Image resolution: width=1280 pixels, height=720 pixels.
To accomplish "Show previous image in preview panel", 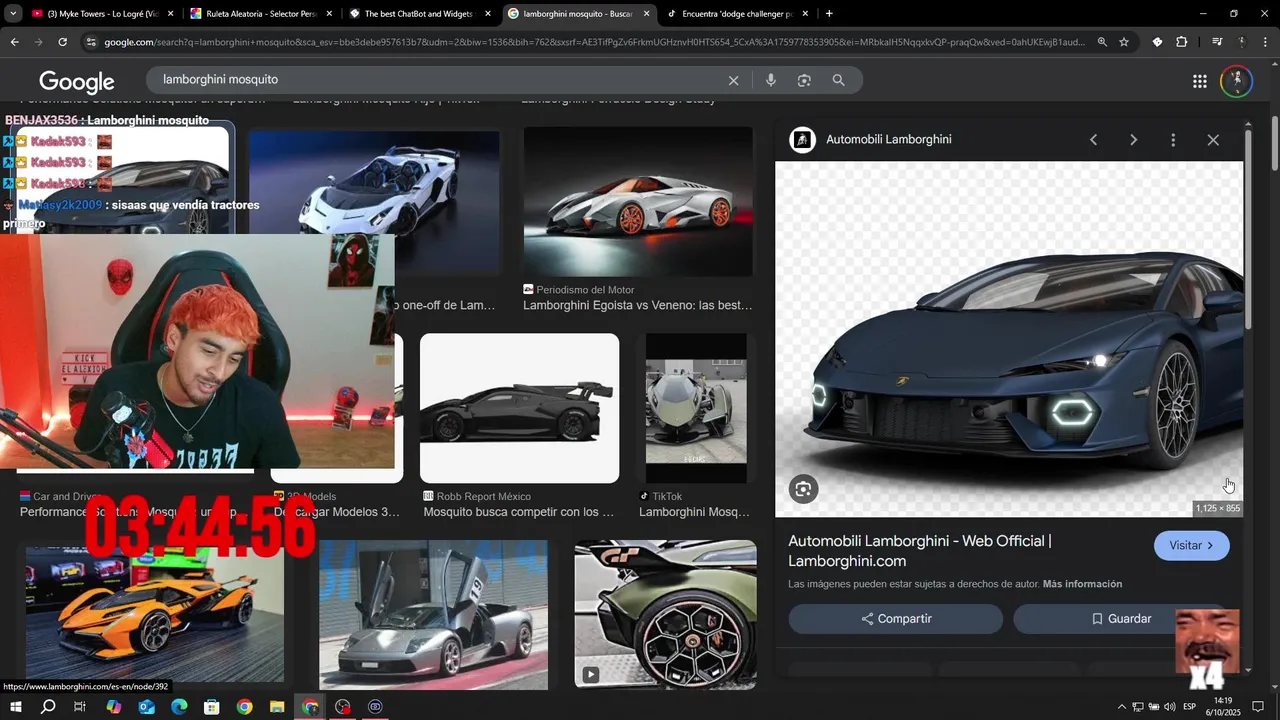I will pos(1093,140).
